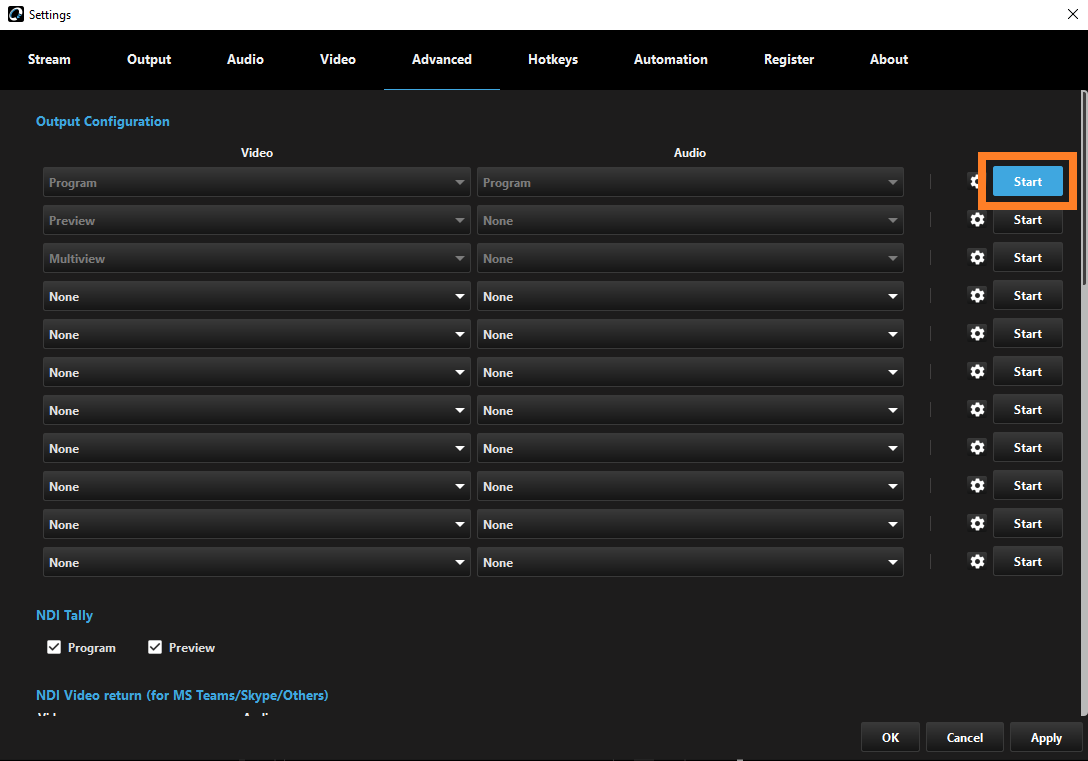Click the gear icon on the last output row
Viewport: 1088px width, 761px height.
point(977,562)
